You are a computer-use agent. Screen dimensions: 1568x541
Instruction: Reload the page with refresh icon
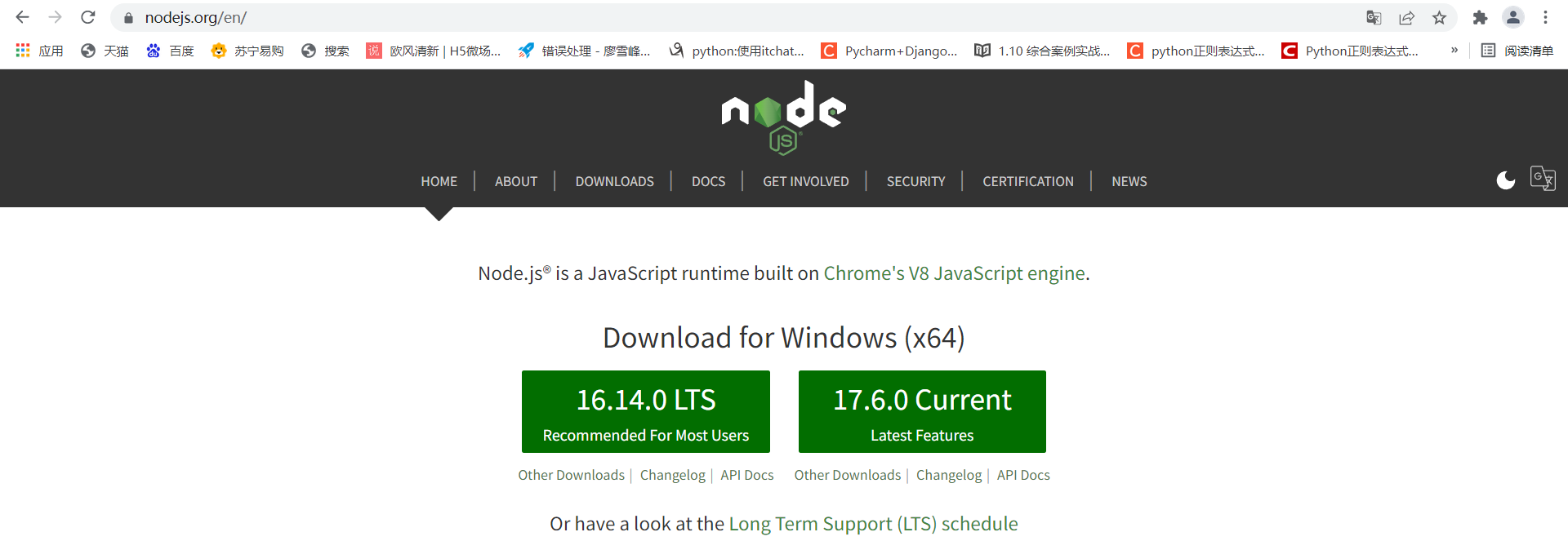point(88,17)
